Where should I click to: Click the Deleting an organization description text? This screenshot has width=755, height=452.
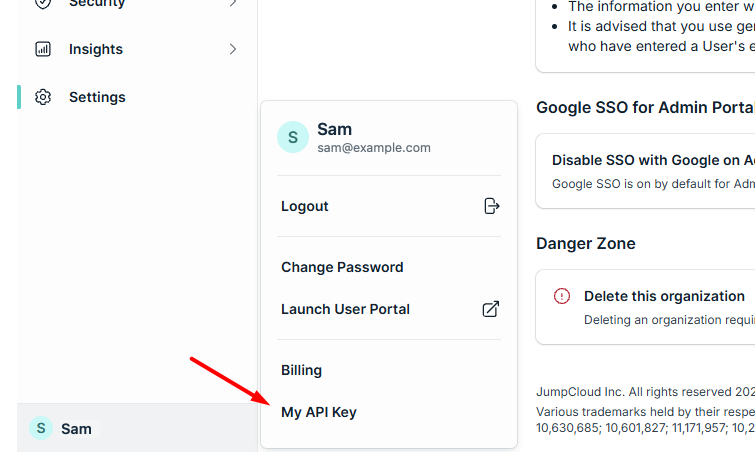click(669, 320)
